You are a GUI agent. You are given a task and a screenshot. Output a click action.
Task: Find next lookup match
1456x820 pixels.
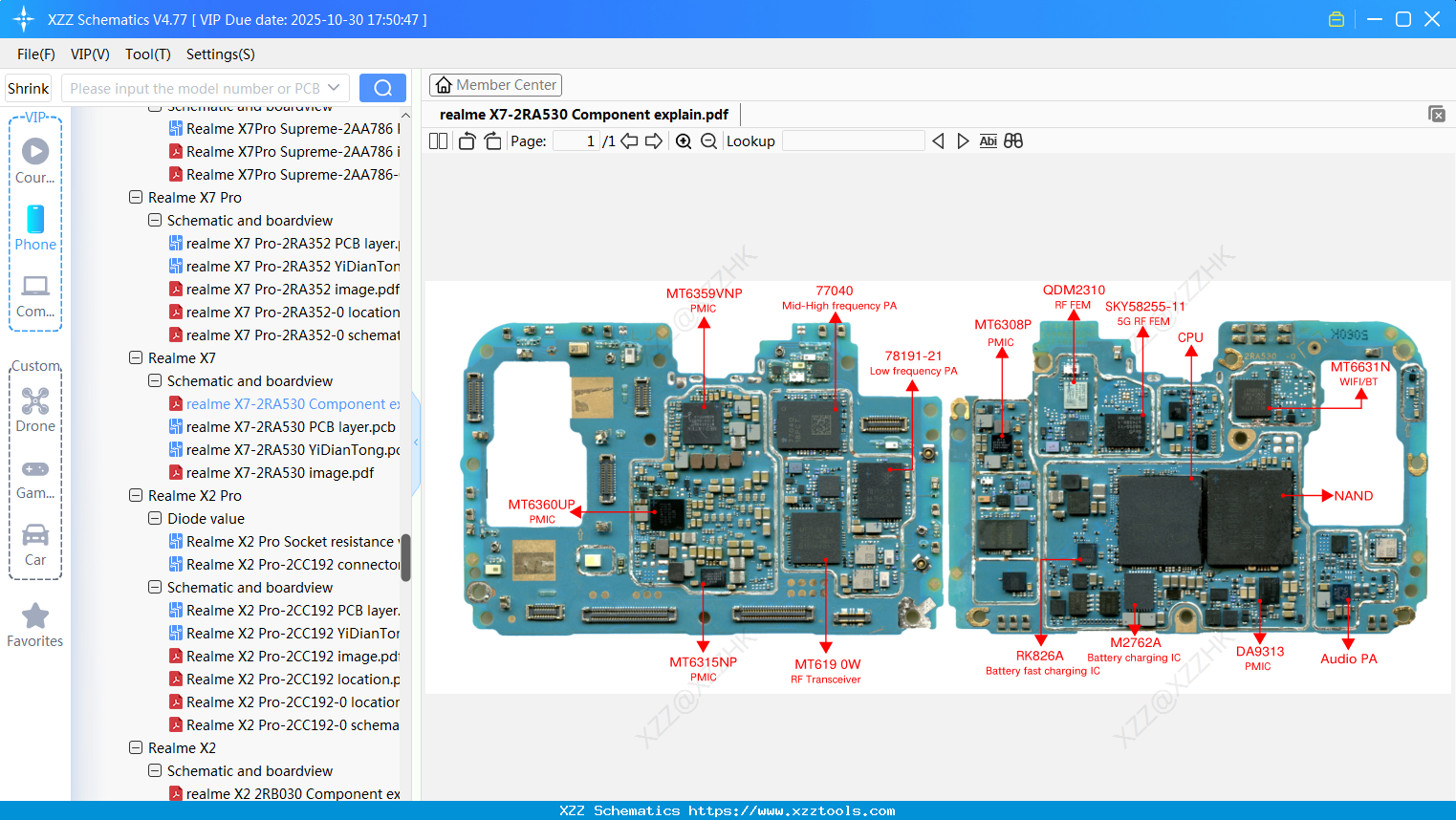click(x=963, y=141)
